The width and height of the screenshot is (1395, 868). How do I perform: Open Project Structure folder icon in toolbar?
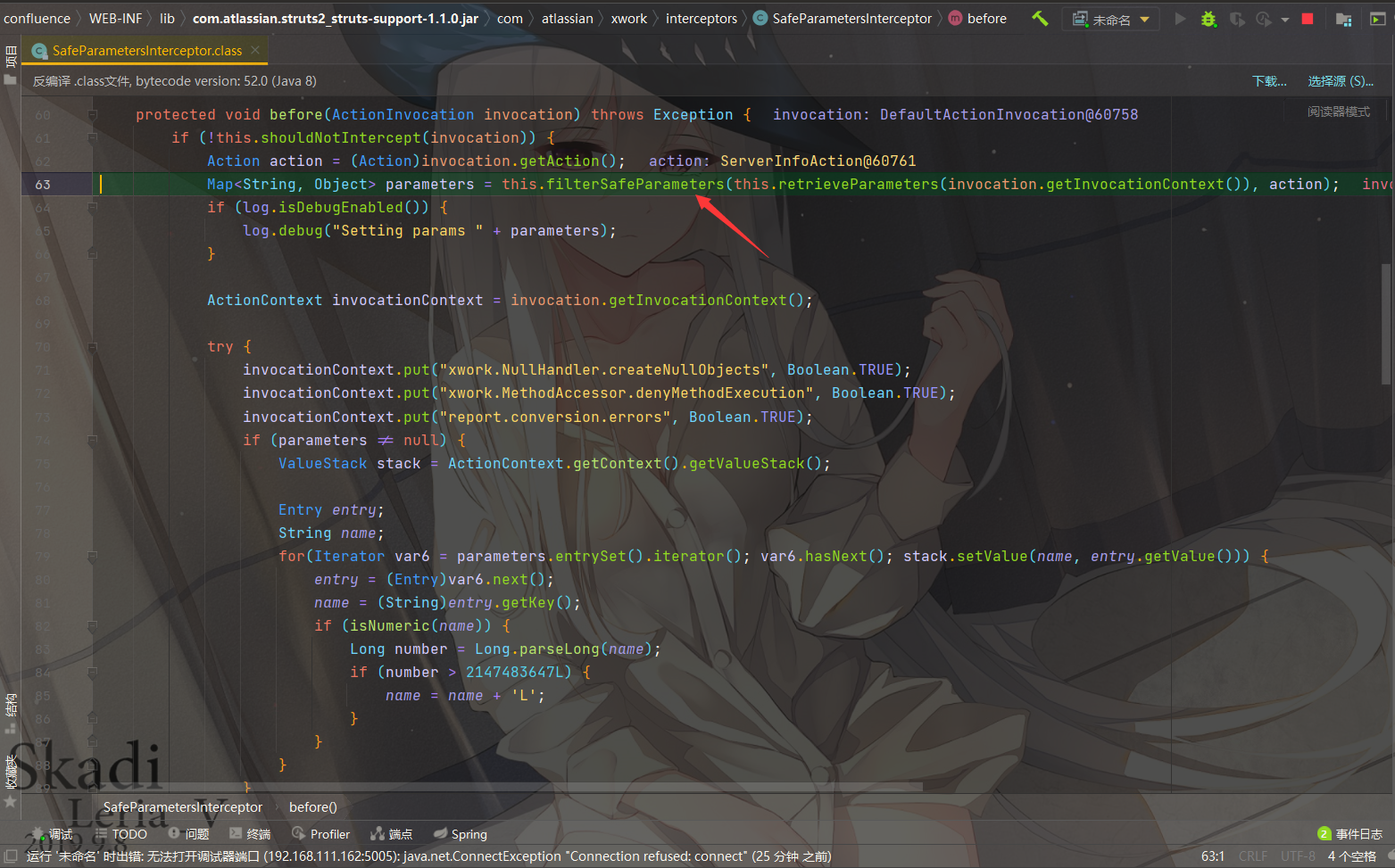[x=1343, y=19]
